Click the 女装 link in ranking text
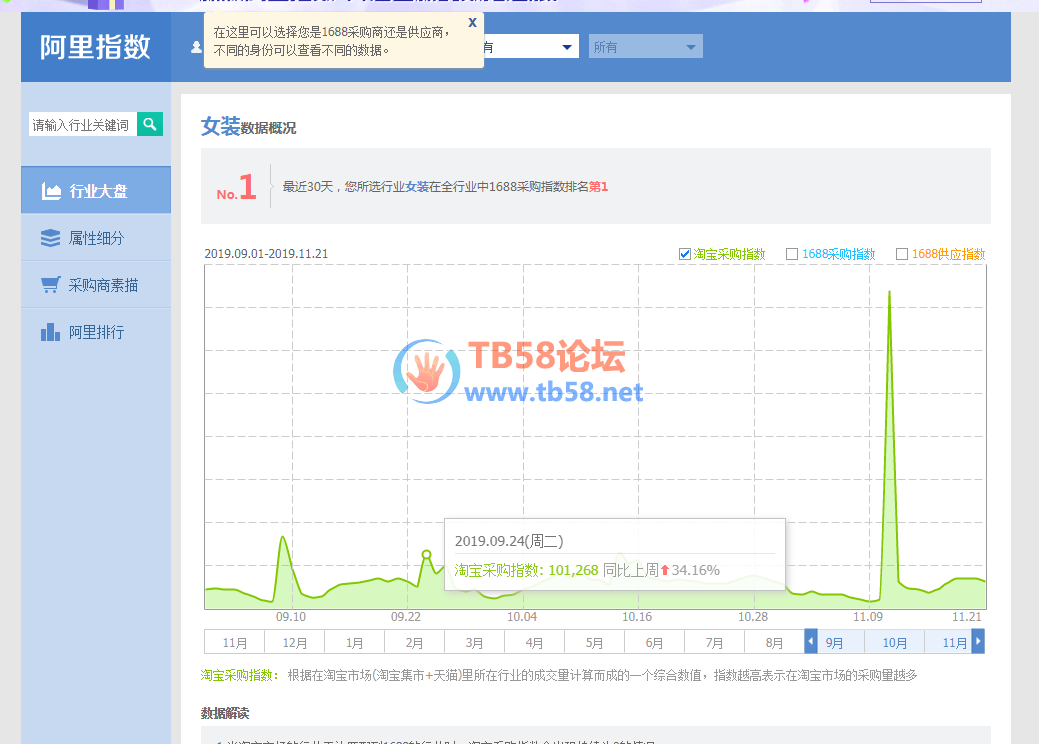The image size is (1039, 744). [x=417, y=187]
